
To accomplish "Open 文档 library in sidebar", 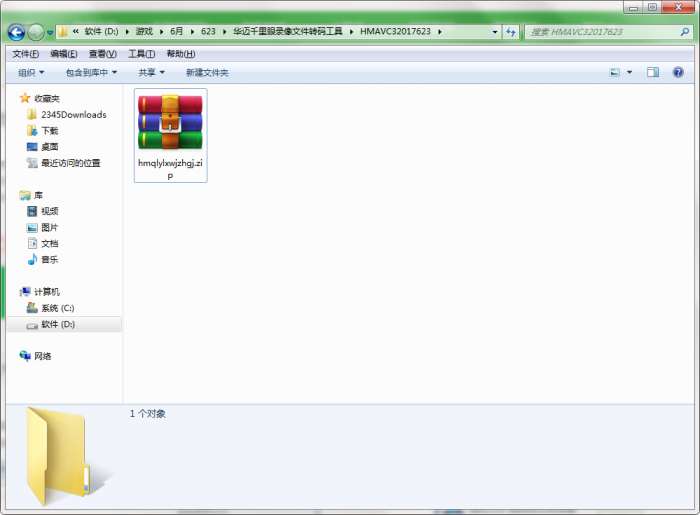I will pyautogui.click(x=43, y=244).
